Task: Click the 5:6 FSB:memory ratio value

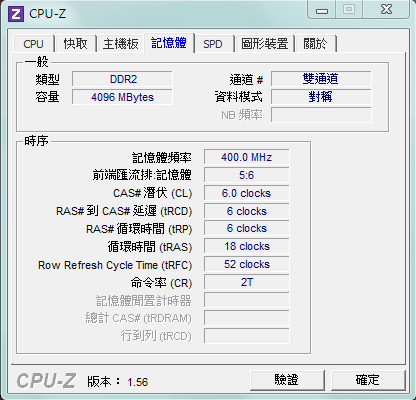Action: 247,175
